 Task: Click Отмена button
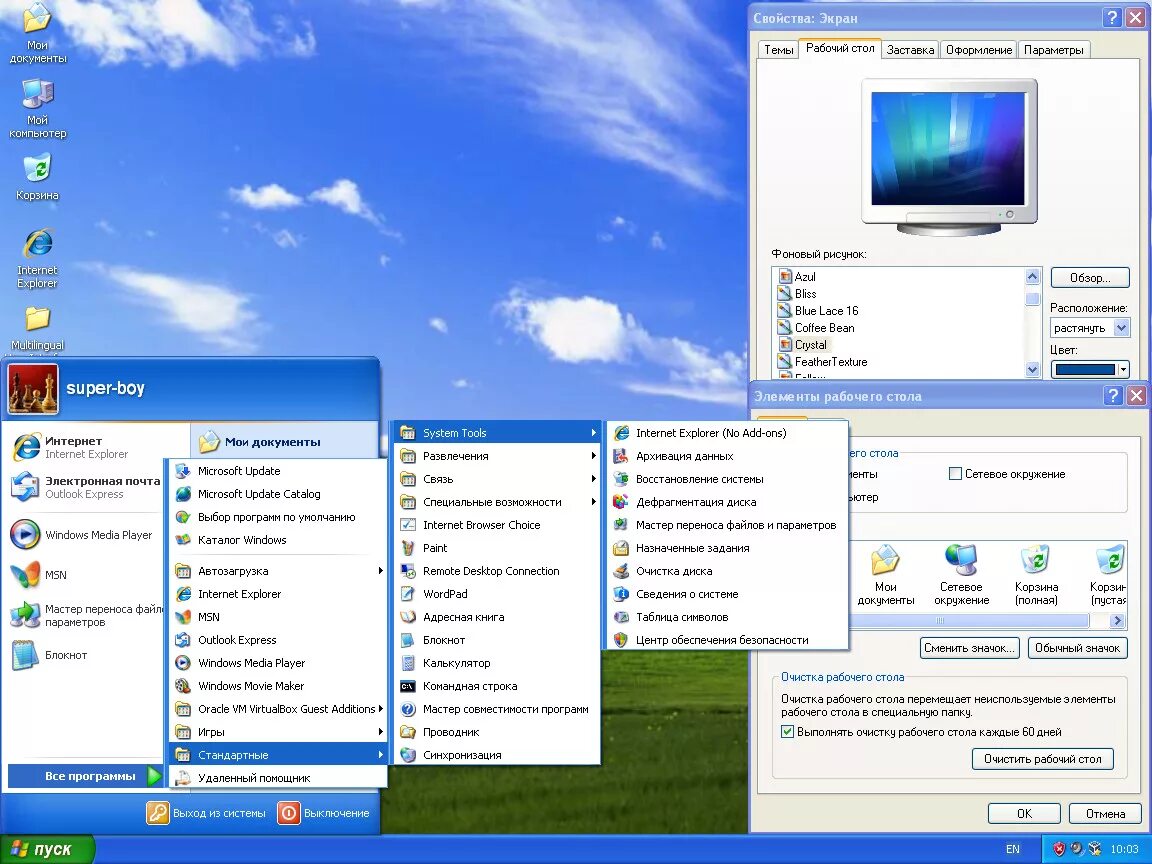(1105, 813)
